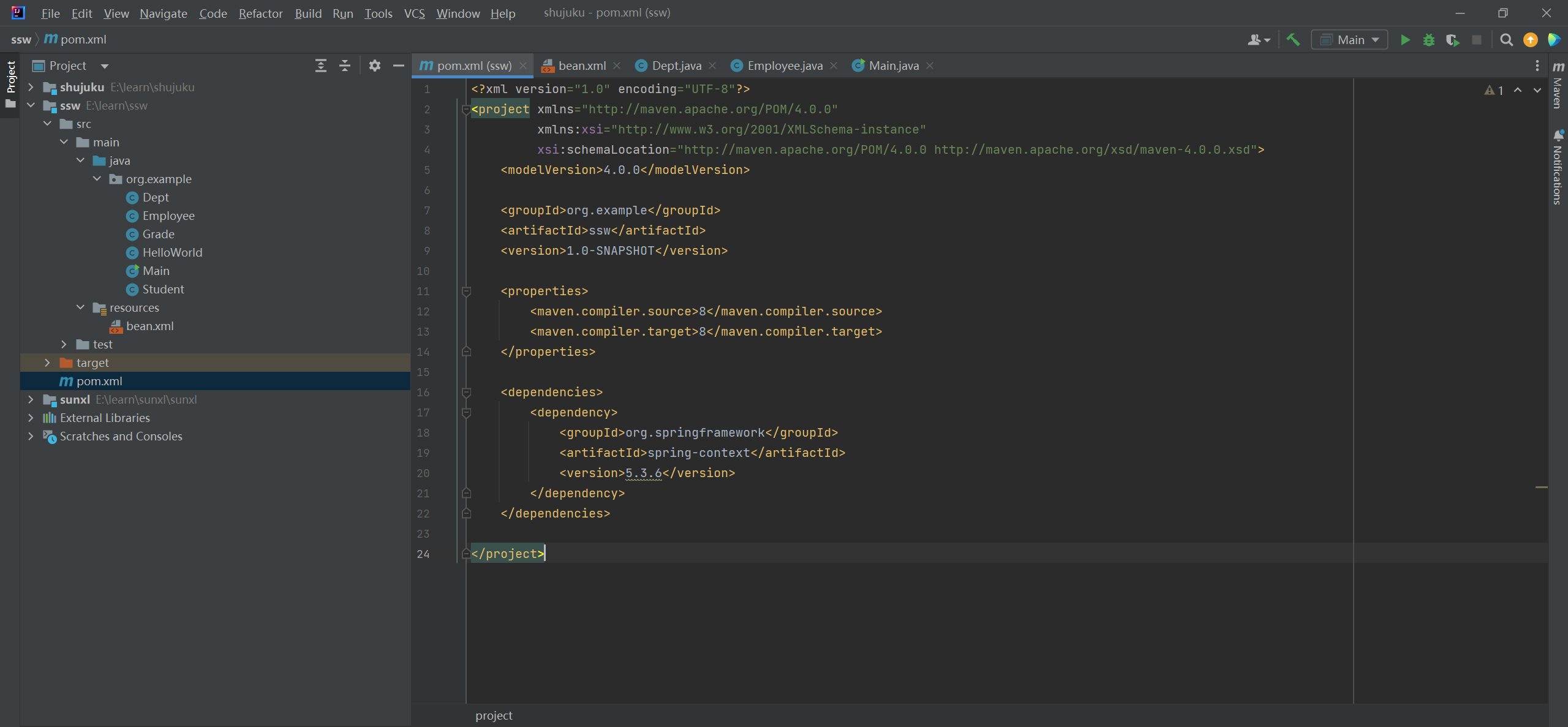Click Collapse All icon in Project panel
Viewport: 1568px width, 727px height.
point(345,66)
